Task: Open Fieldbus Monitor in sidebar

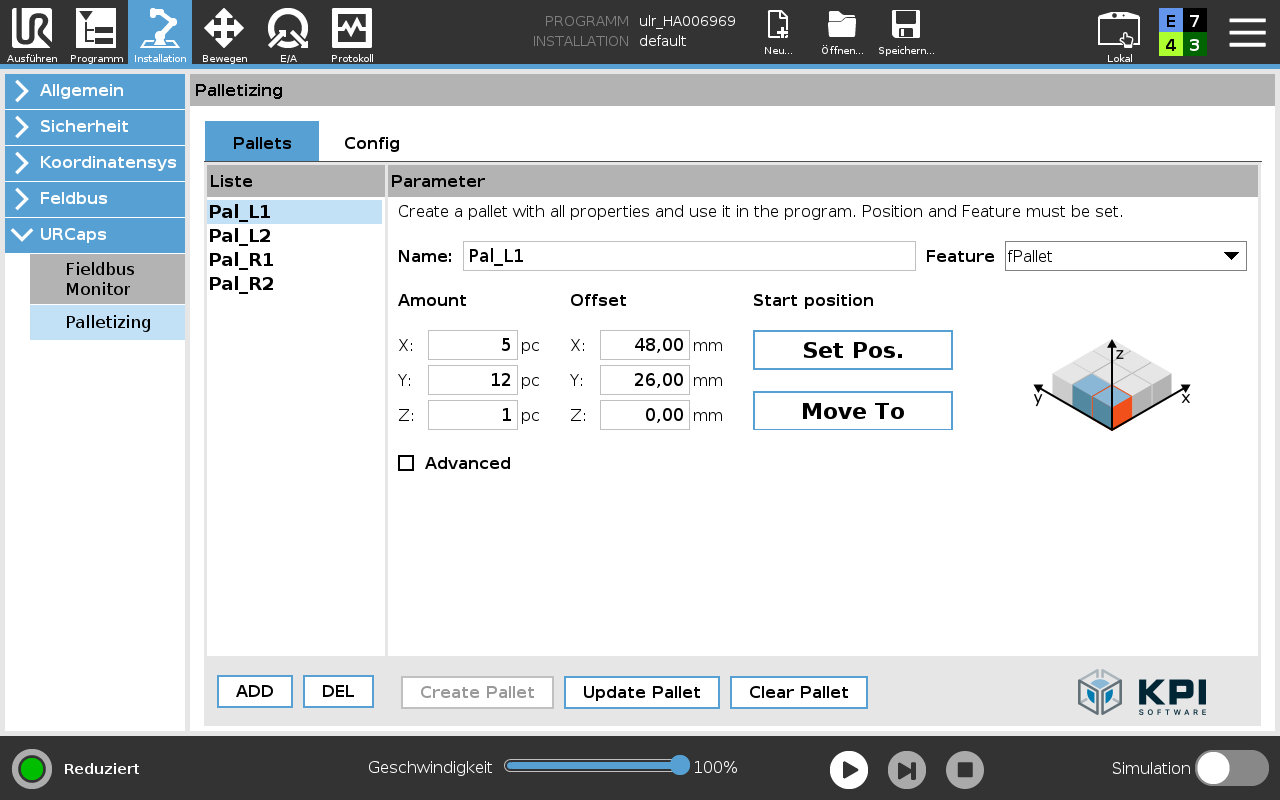Action: click(x=107, y=279)
